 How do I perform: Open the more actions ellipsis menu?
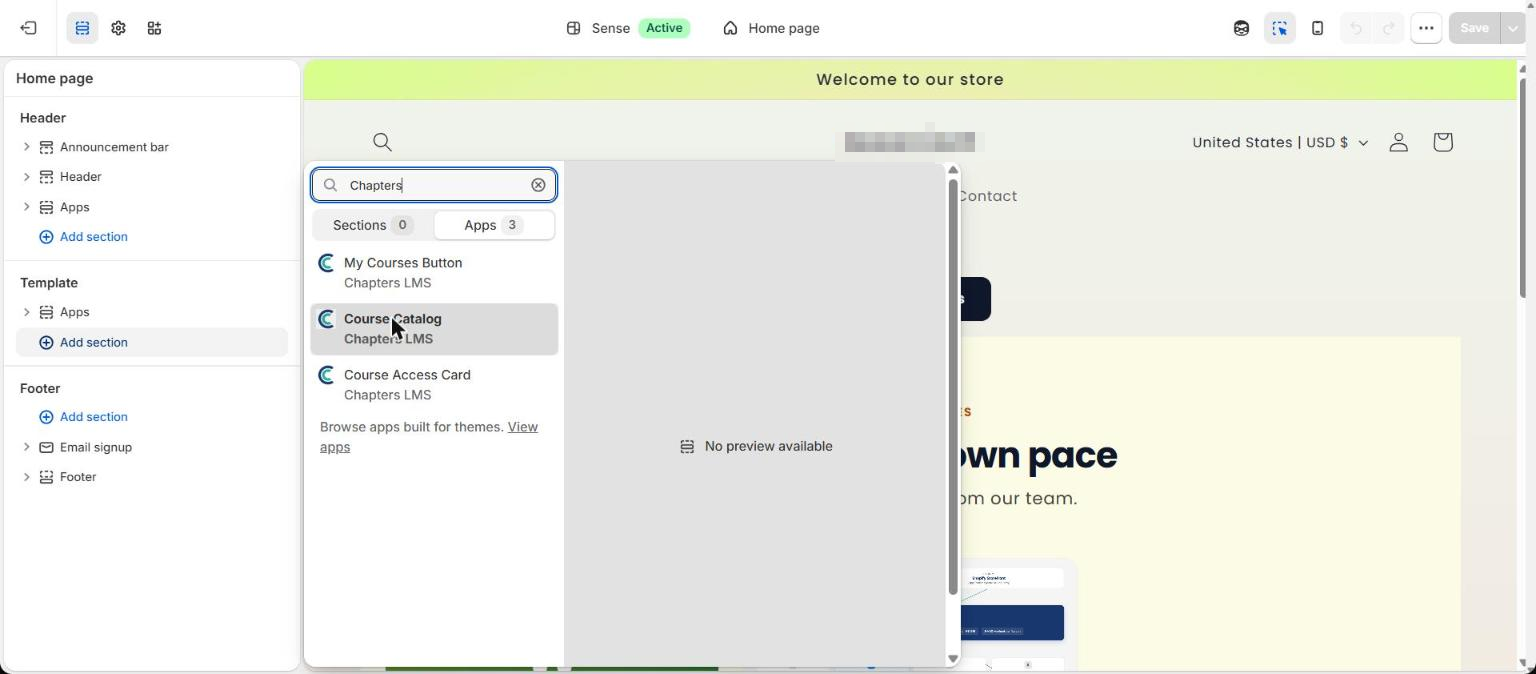(1426, 28)
